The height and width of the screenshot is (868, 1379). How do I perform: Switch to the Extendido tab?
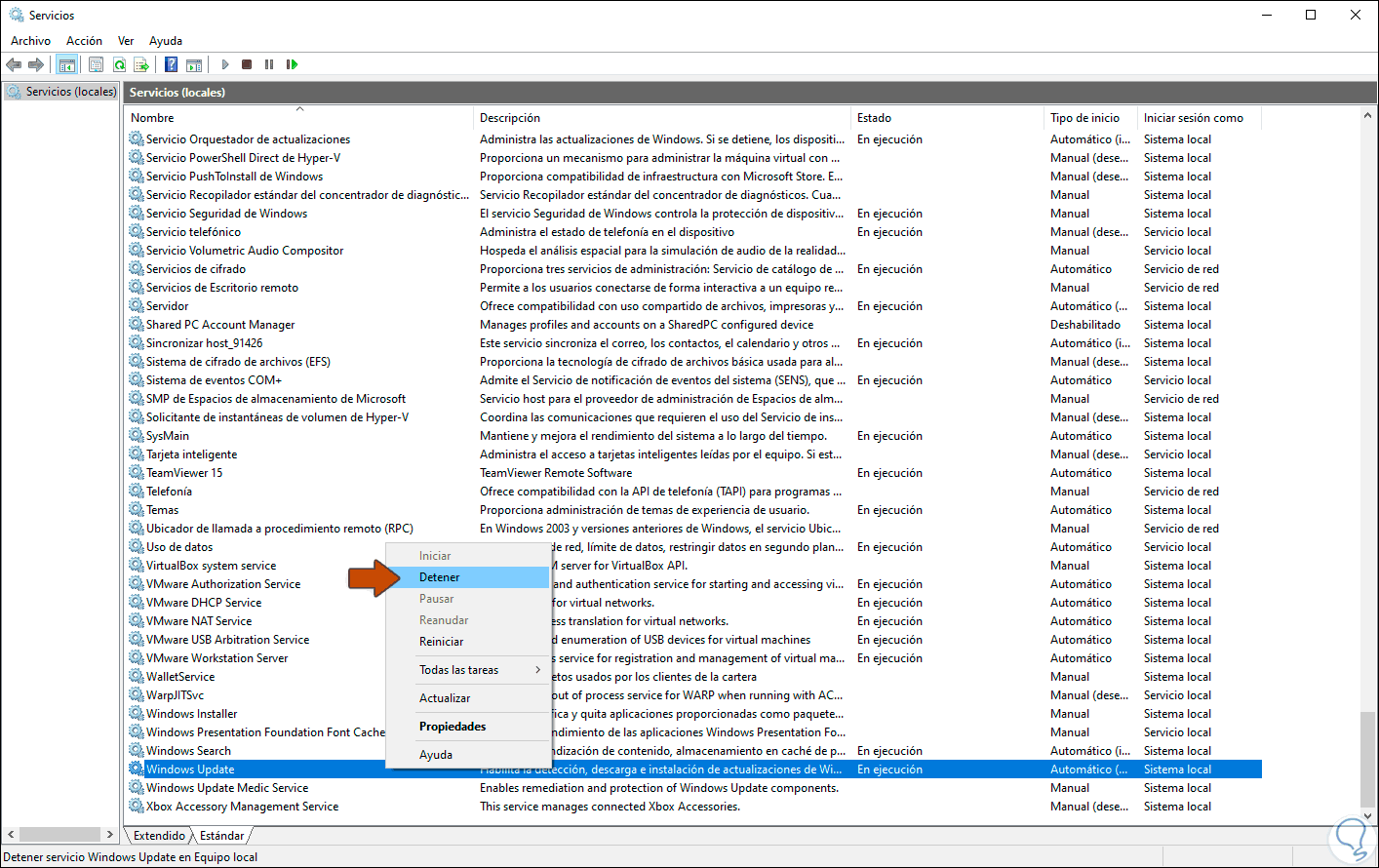tap(159, 836)
